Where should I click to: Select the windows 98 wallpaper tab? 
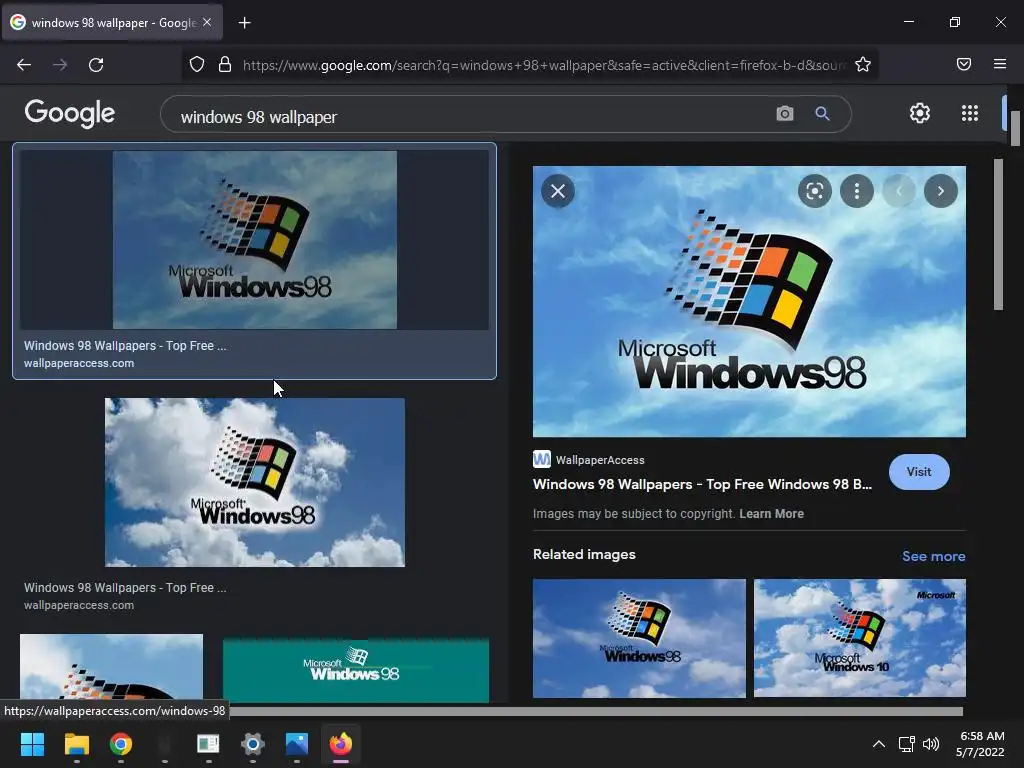point(112,23)
